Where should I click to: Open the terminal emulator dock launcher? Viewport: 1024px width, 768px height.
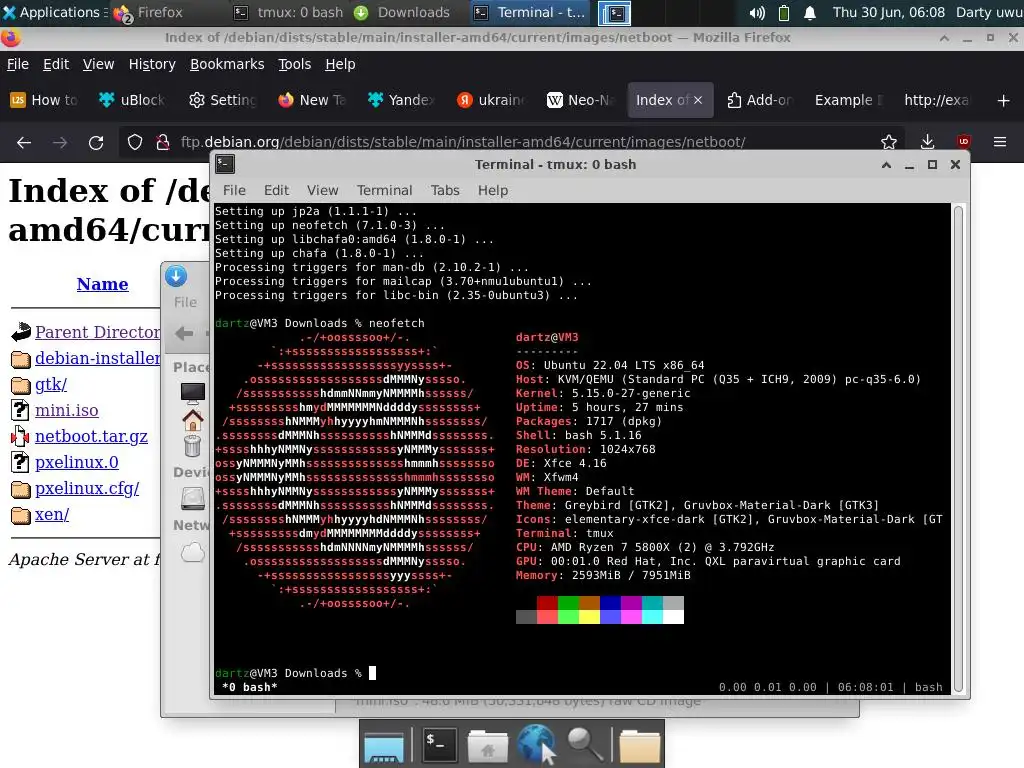438,744
